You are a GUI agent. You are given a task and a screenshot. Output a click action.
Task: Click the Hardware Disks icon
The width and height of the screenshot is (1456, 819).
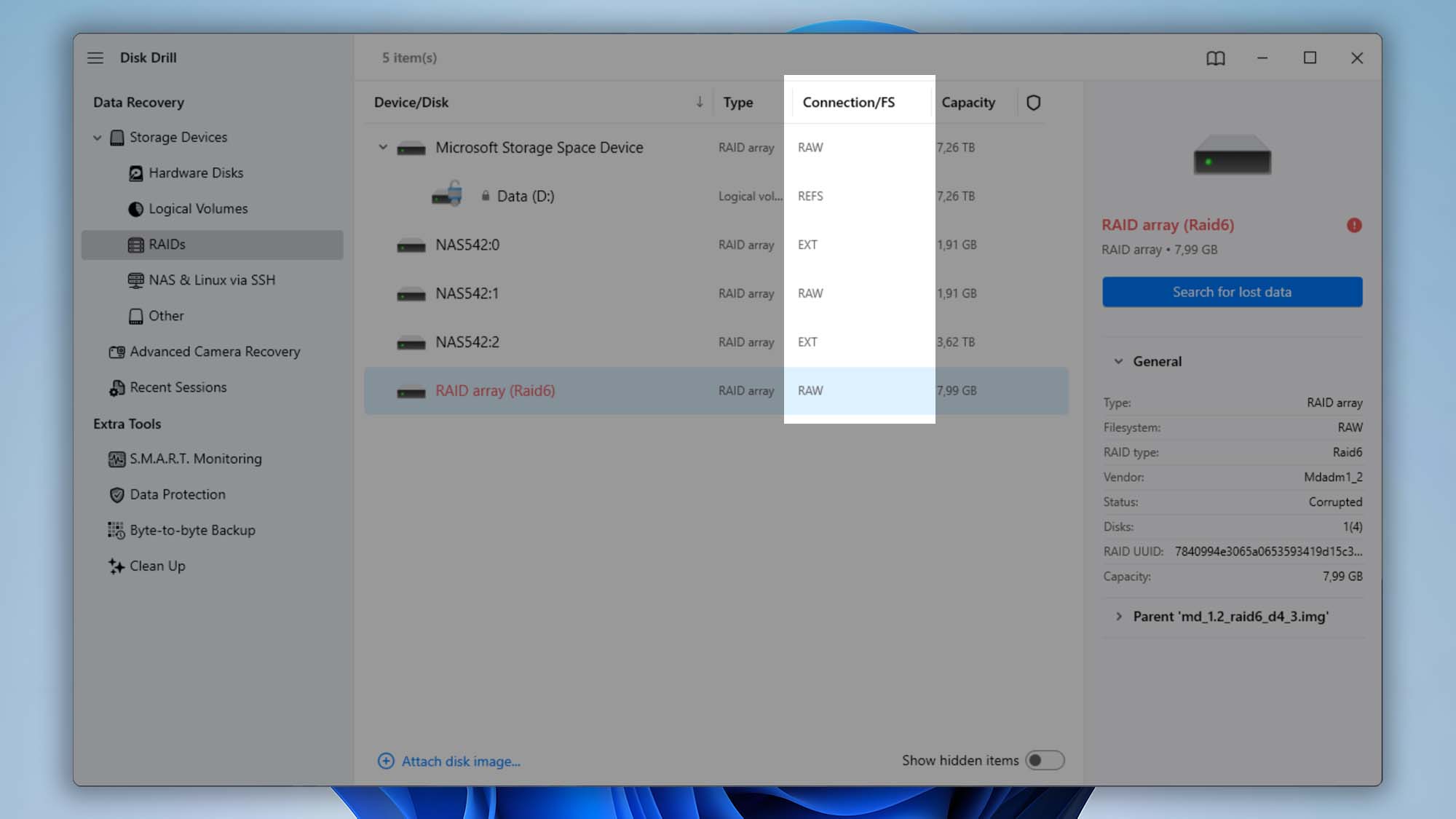(135, 173)
